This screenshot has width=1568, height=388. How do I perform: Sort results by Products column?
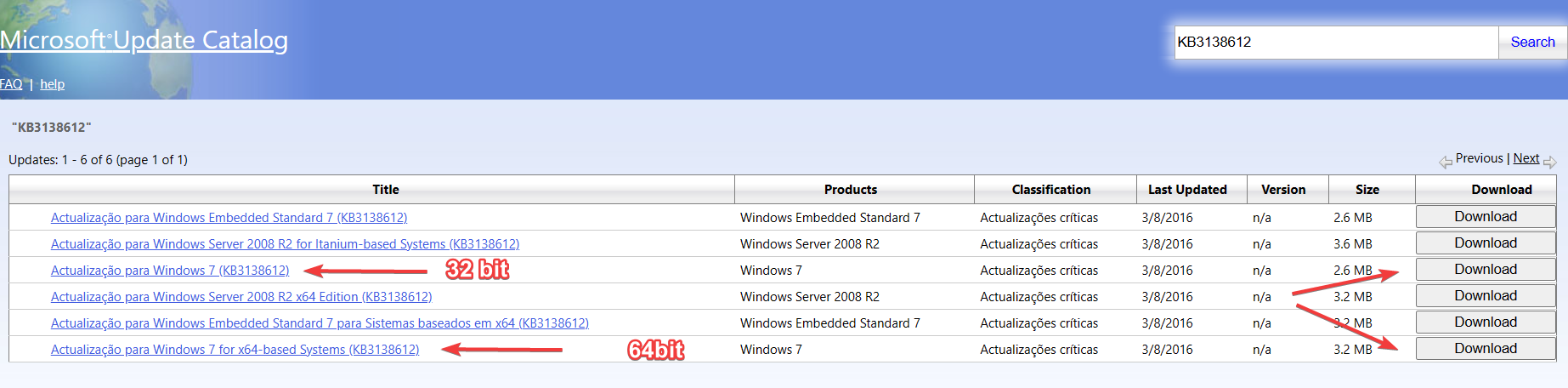point(850,190)
